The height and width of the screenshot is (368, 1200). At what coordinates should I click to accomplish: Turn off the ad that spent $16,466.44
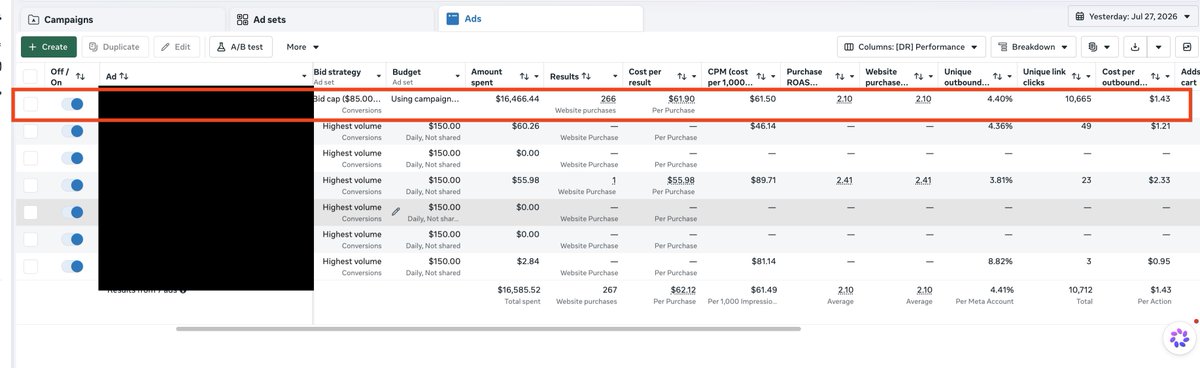click(x=72, y=104)
